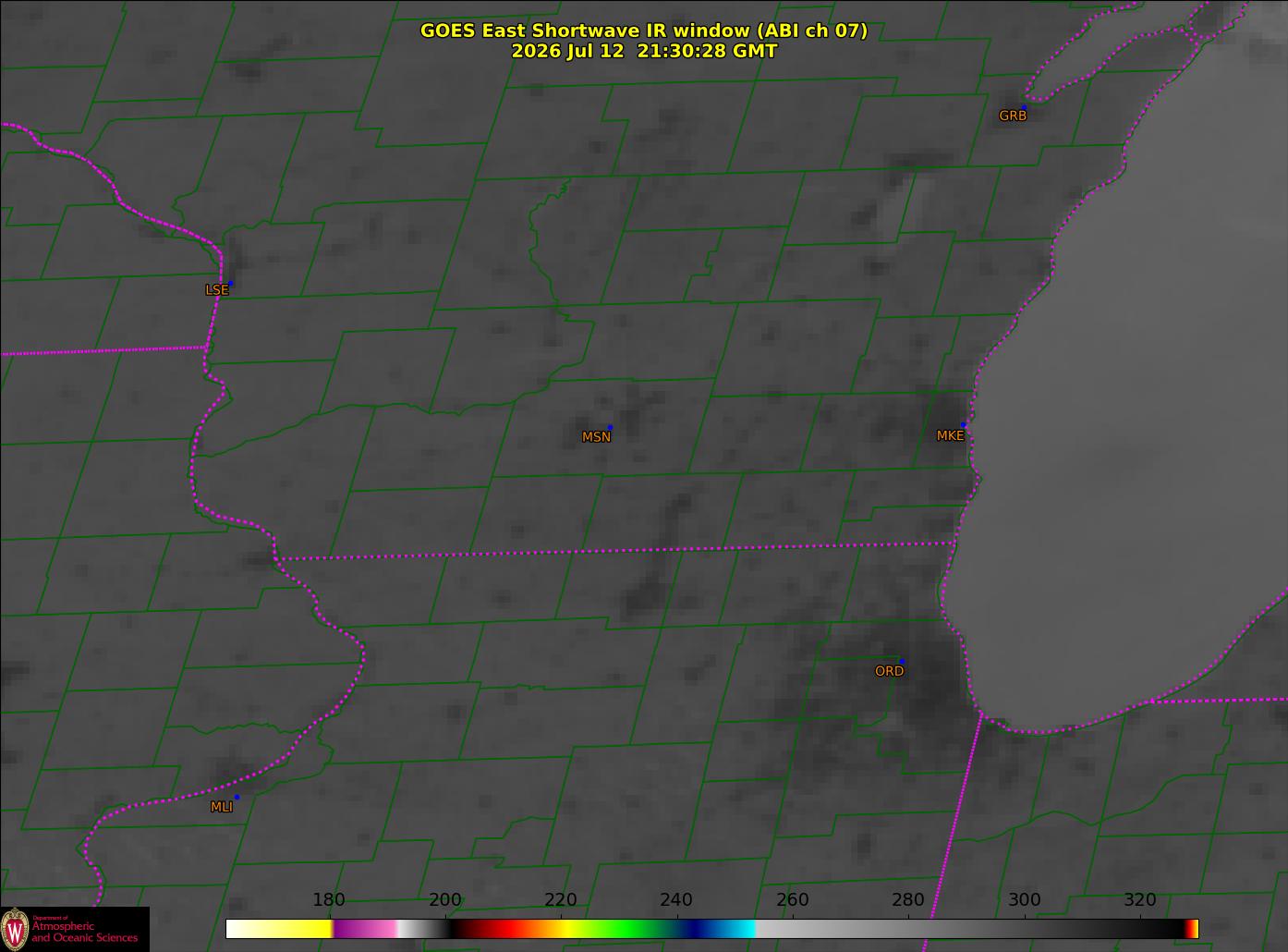Select the GOES East Shortwave IR title
Screen dimensions: 1288x952
coord(644,31)
